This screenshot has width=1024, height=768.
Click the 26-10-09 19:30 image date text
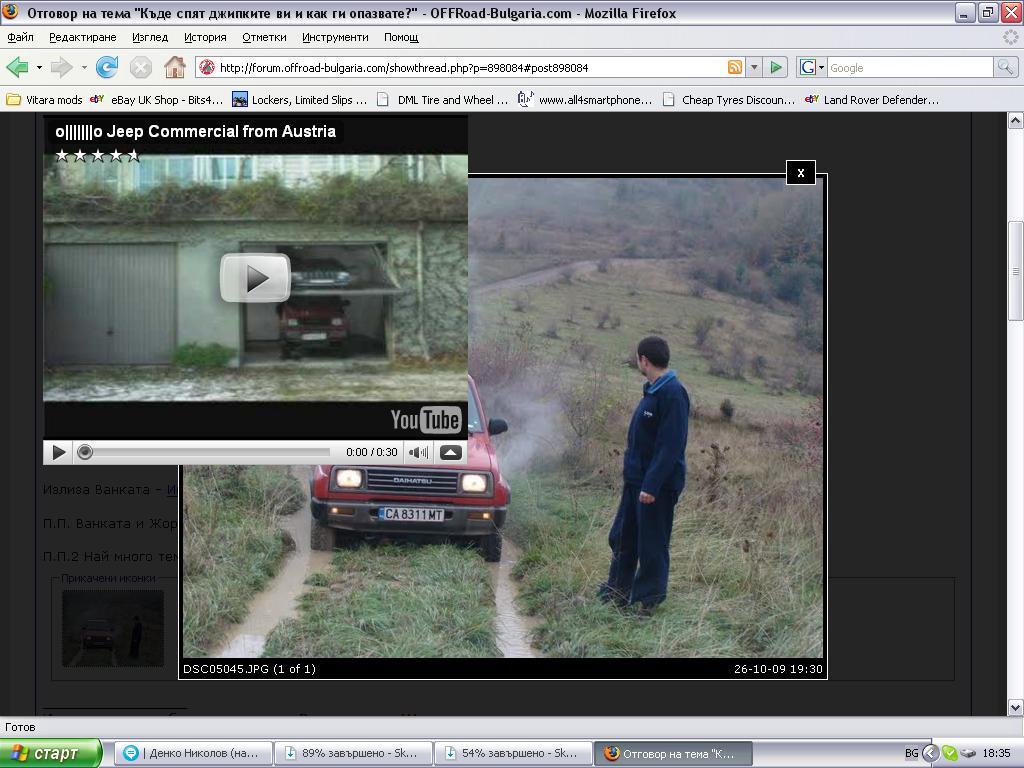pos(778,669)
